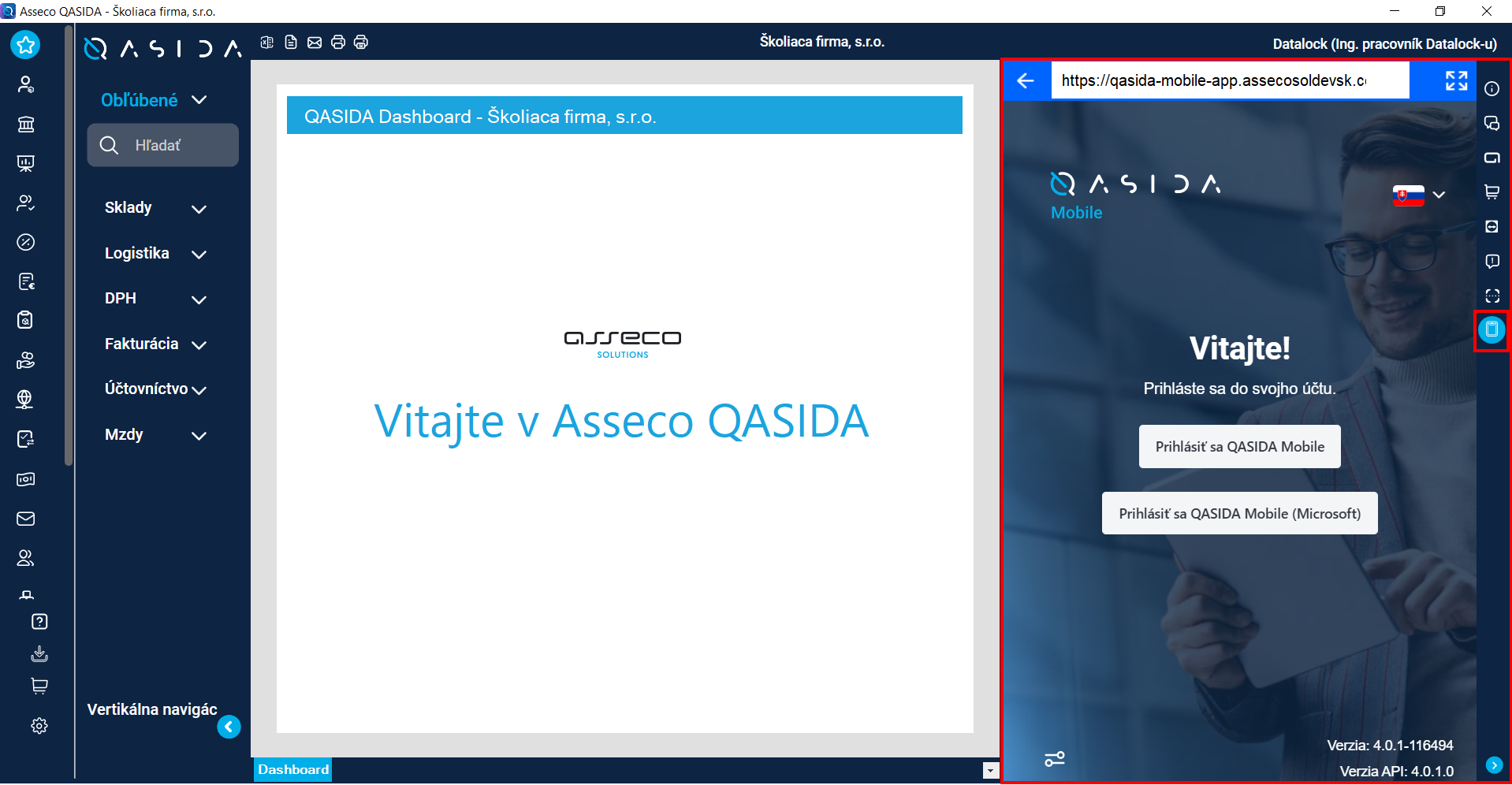The image size is (1512, 785).
Task: Open the user settings icon in sidebar
Action: [x=26, y=84]
